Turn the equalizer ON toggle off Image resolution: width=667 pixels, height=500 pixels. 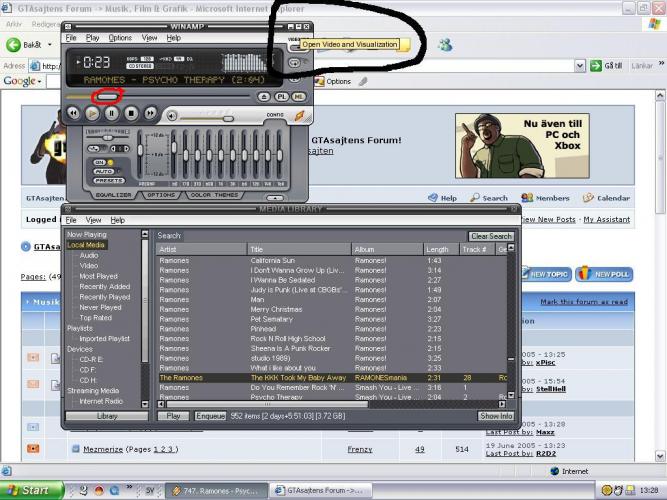[100, 162]
